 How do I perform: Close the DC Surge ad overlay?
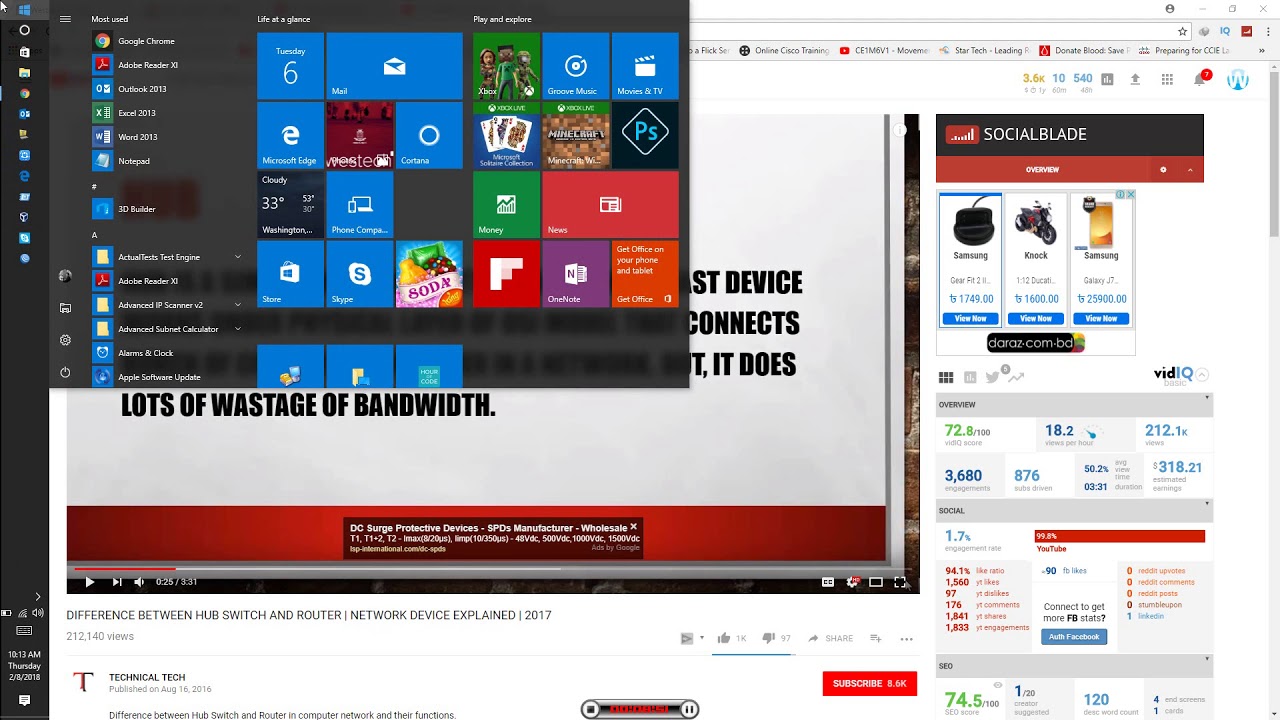tap(633, 526)
